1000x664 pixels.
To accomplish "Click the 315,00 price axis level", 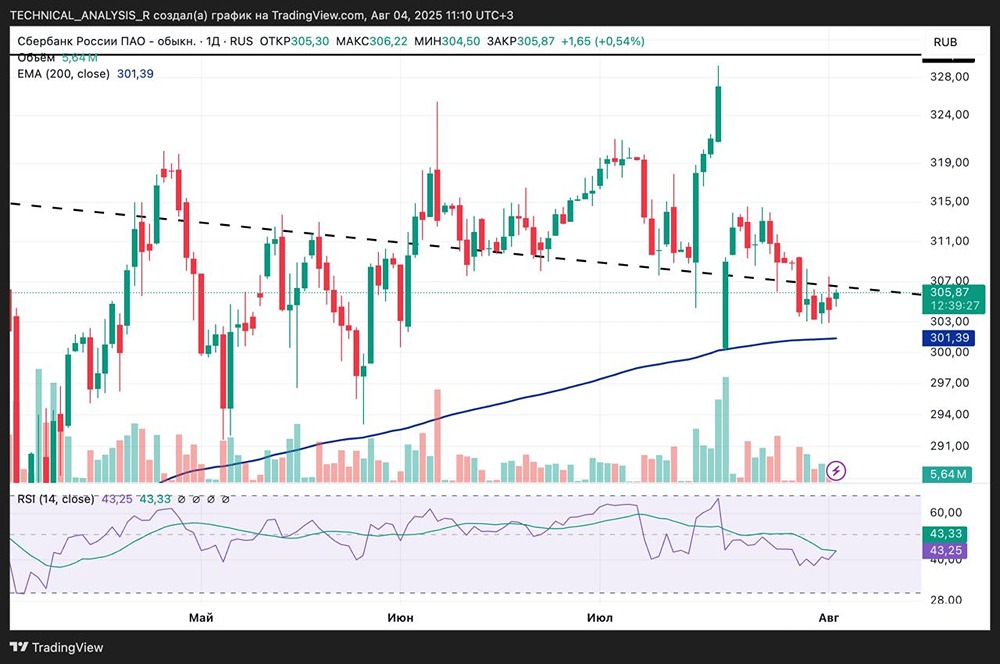I will click(x=950, y=202).
